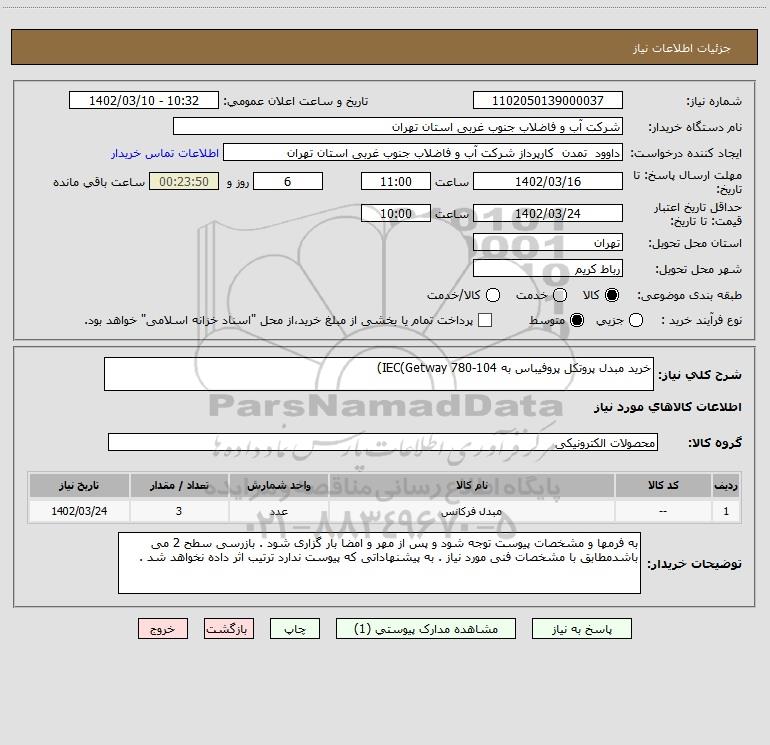Click the goods group field 'محصولات الکترونیکی'

click(383, 442)
